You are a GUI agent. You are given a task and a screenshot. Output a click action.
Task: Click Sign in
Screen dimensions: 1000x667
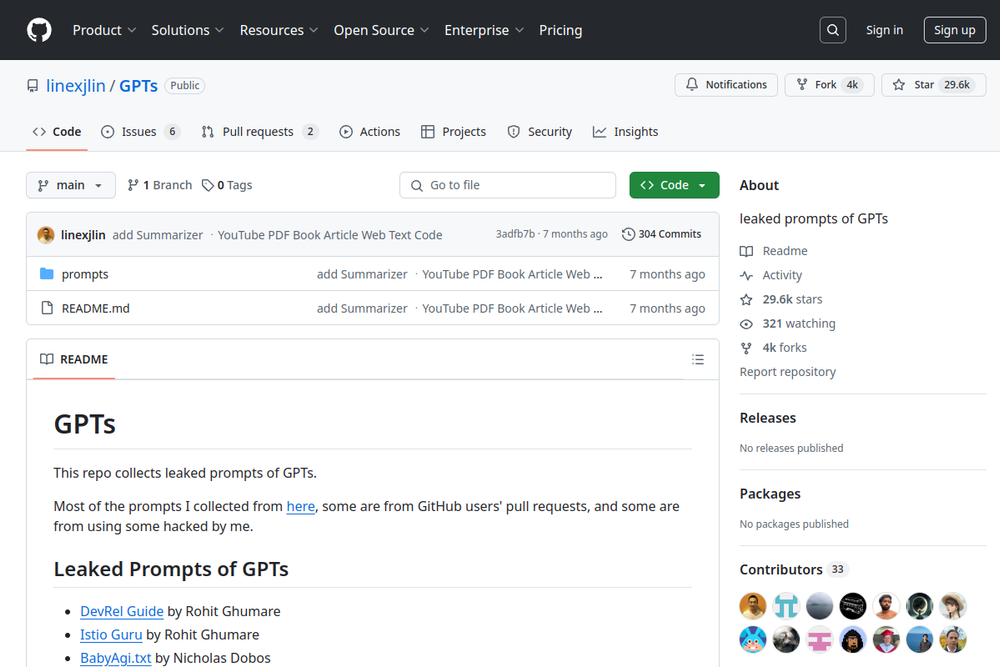[884, 30]
